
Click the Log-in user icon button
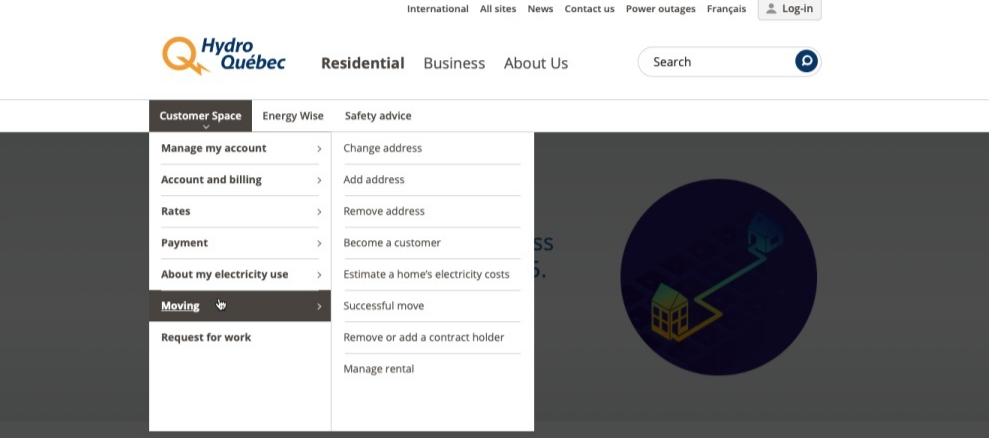[x=789, y=9]
